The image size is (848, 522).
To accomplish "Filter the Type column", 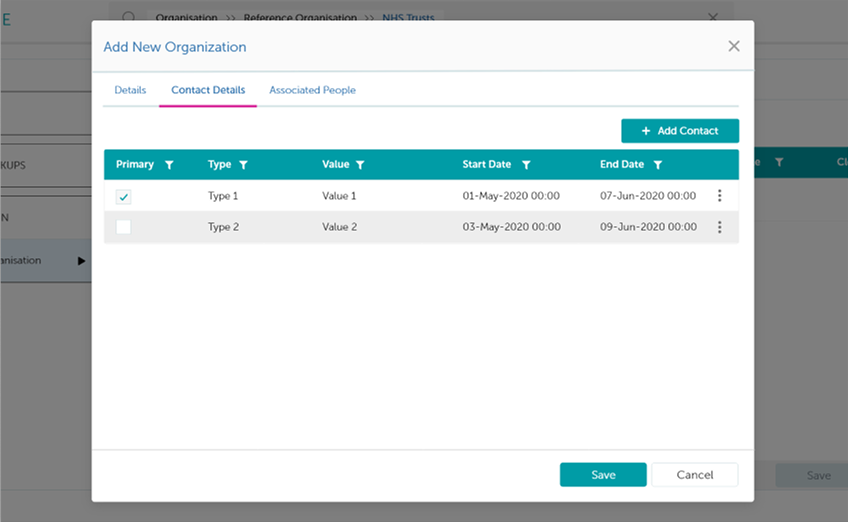I will coord(243,165).
